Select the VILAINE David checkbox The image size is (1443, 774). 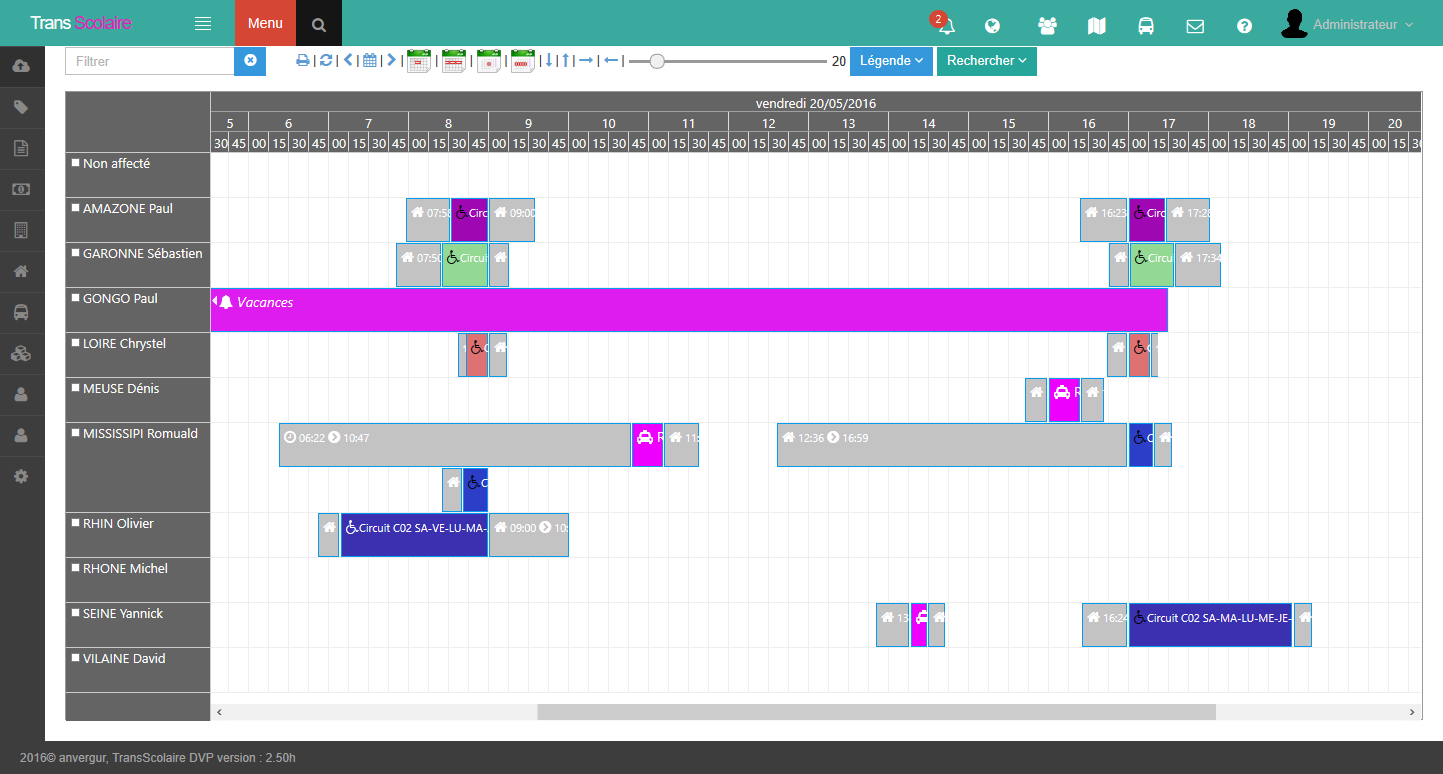(75, 658)
